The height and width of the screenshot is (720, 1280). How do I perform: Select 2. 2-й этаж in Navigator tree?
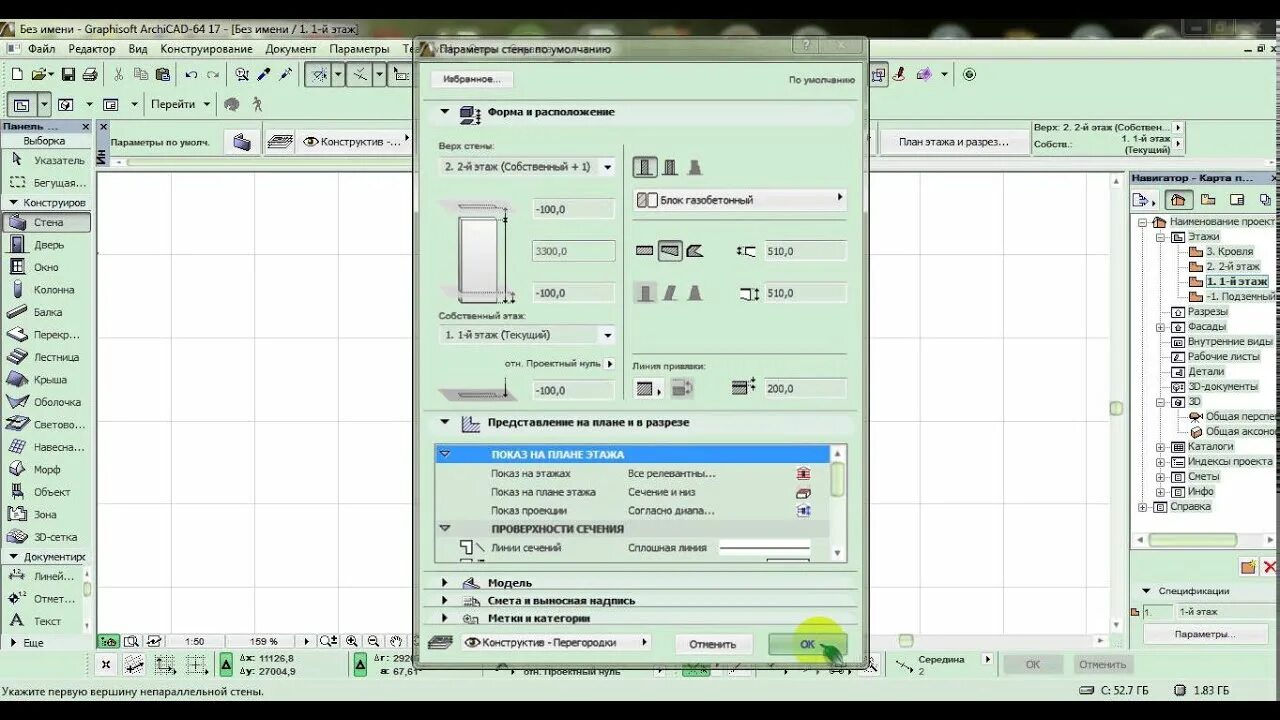click(x=1231, y=266)
